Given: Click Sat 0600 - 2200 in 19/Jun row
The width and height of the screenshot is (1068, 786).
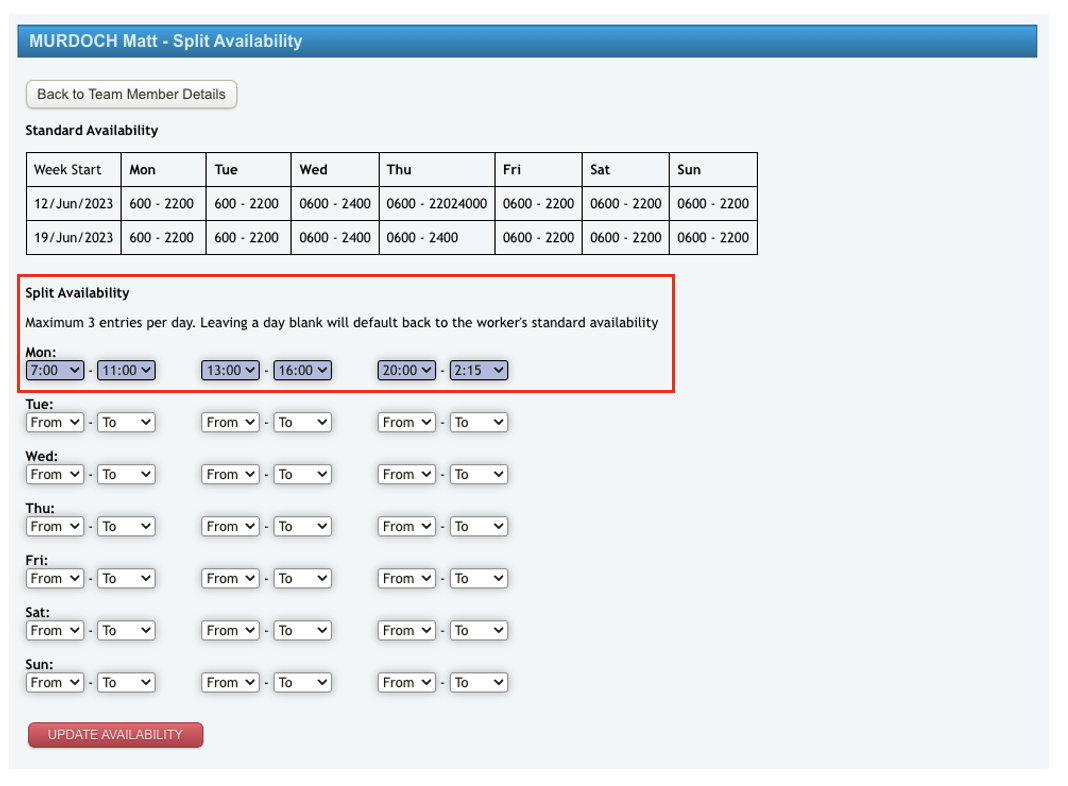Looking at the screenshot, I should tap(626, 238).
